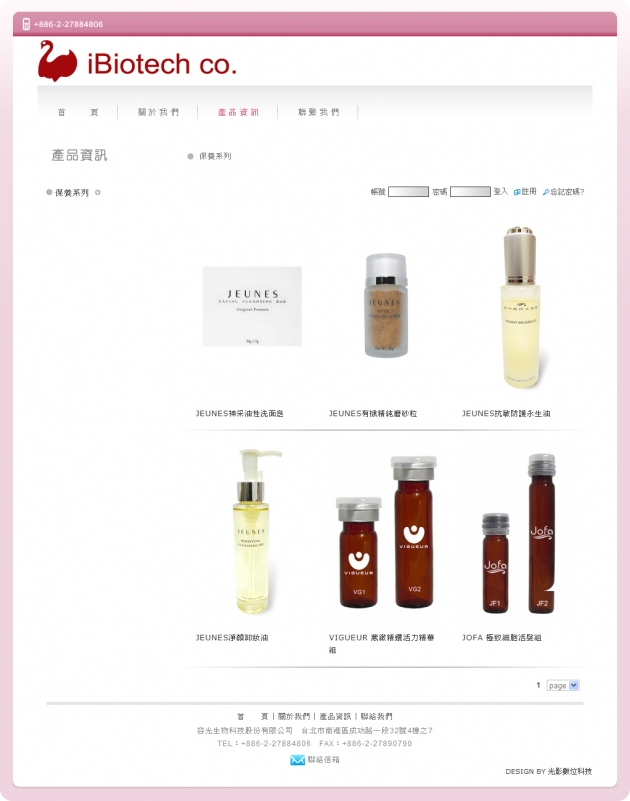The image size is (630, 801).
Task: Expand the page dropdown arrow
Action: [574, 686]
